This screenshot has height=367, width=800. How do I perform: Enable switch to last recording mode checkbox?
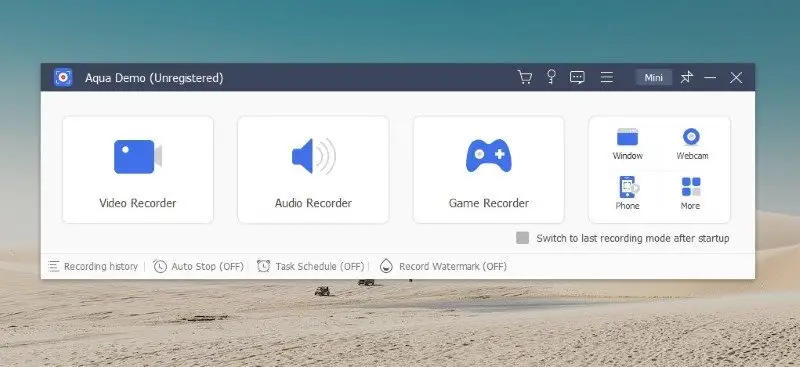(x=522, y=238)
